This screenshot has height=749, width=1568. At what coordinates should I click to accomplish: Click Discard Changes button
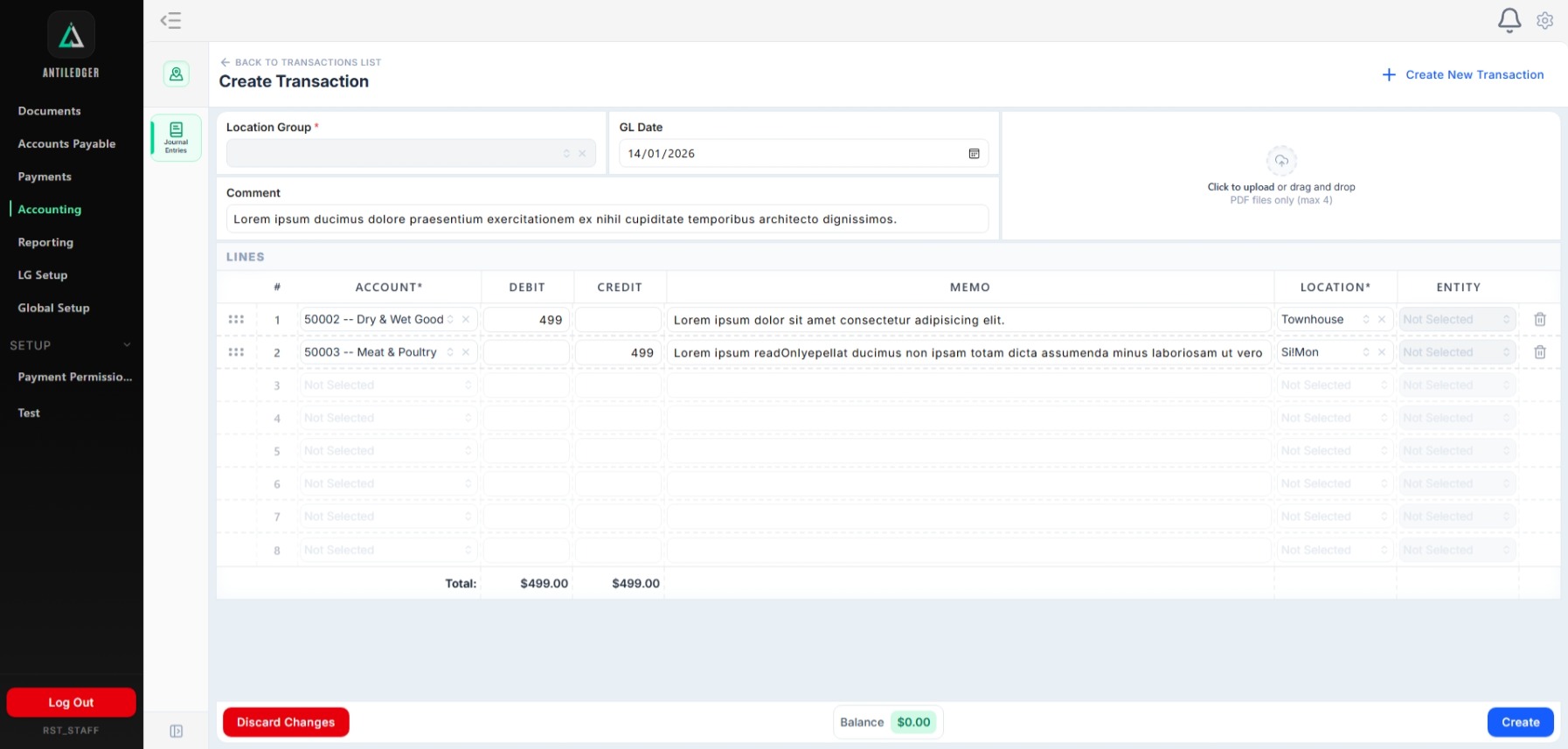tap(286, 722)
